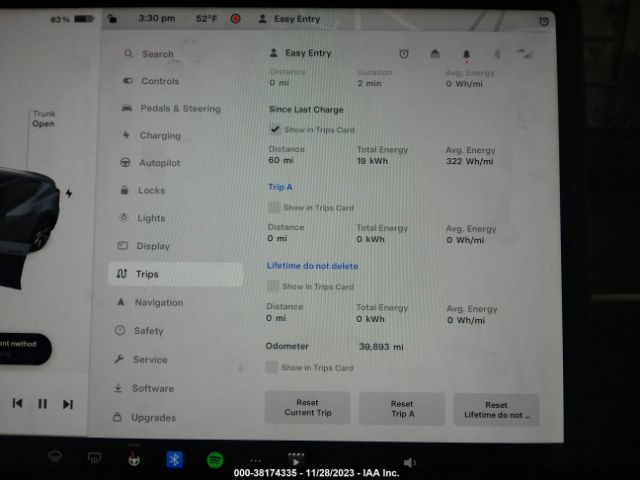This screenshot has height=480, width=640.
Task: Check Show in Trips Card under Trip A
Action: click(x=273, y=207)
